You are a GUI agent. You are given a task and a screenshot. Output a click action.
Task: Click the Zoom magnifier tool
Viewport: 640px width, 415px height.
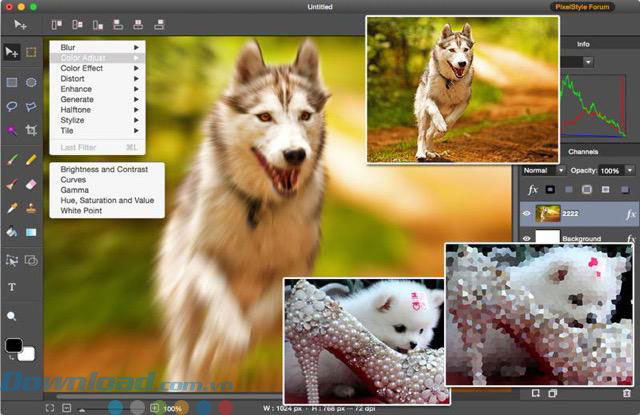[12, 316]
